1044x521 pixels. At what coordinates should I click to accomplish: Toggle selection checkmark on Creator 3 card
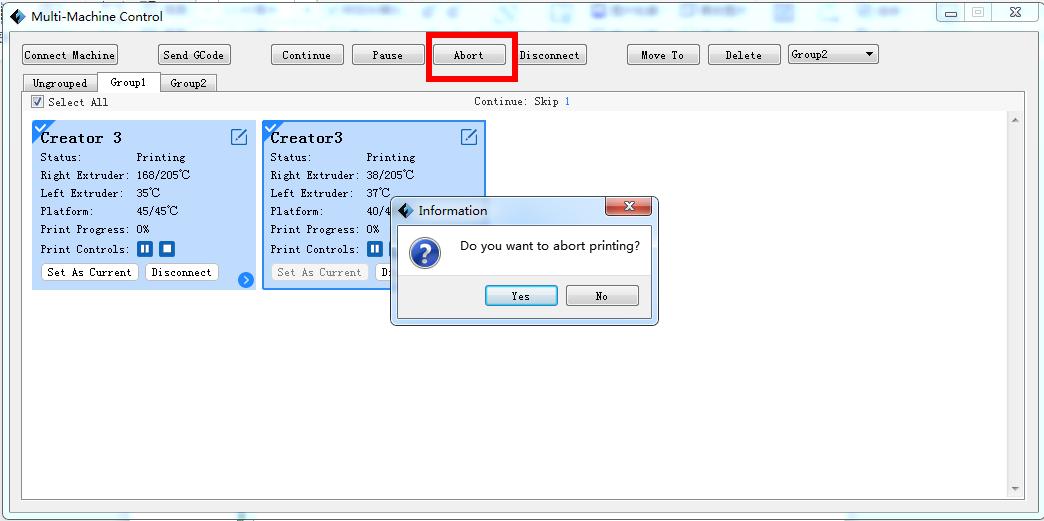click(40, 128)
